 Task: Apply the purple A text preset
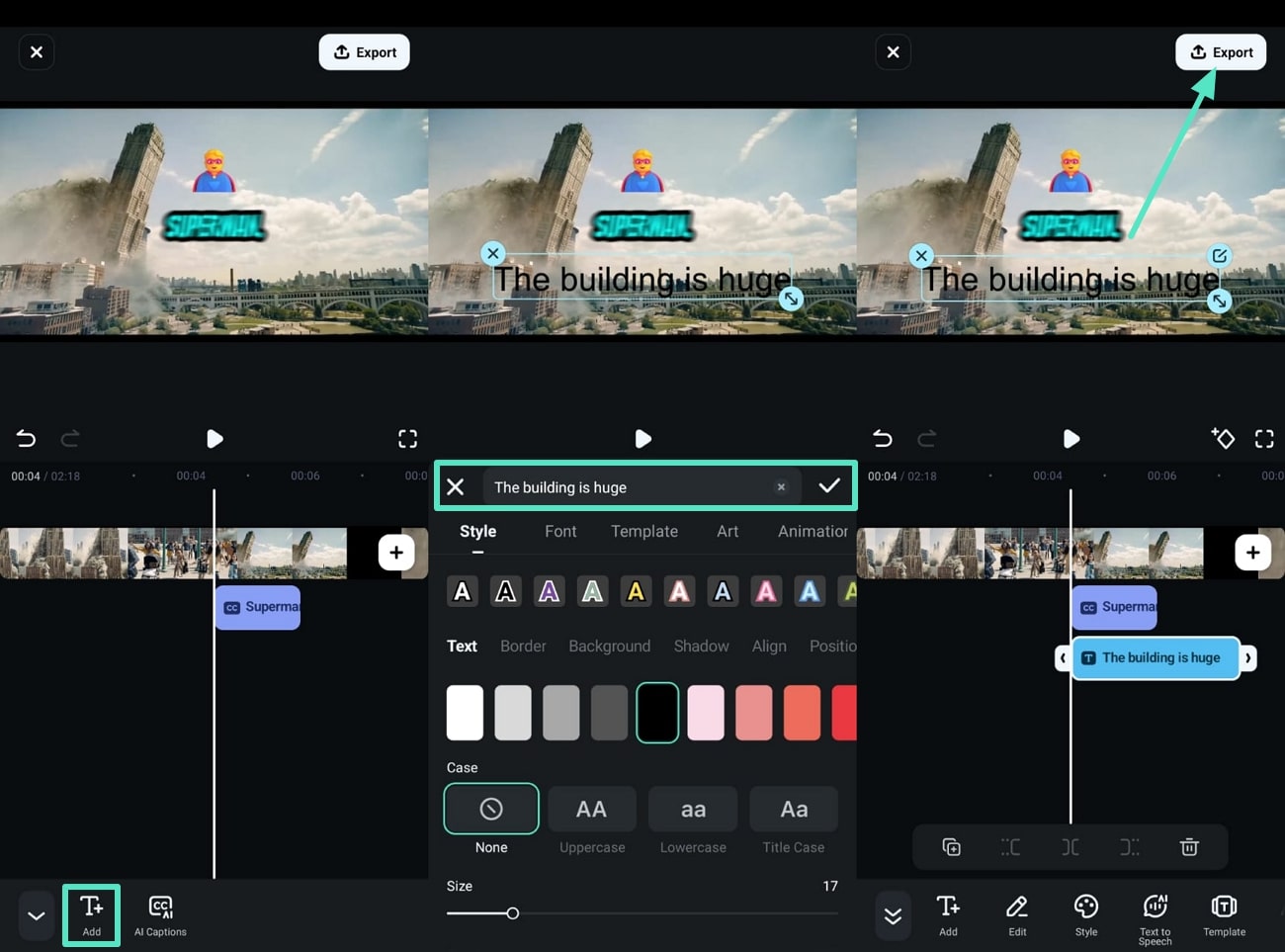549,592
